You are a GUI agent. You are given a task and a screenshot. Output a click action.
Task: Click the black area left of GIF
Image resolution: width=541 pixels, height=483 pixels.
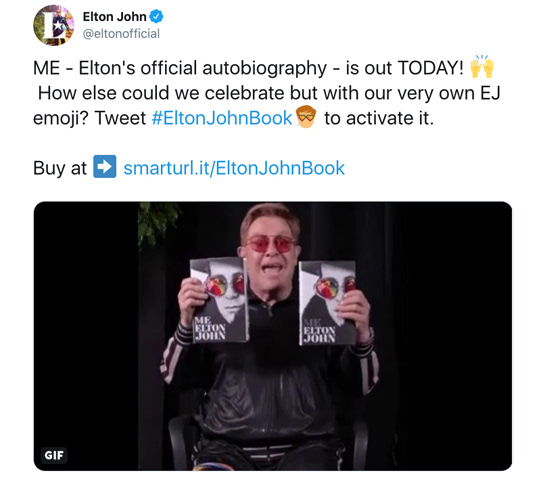[x=86, y=336]
